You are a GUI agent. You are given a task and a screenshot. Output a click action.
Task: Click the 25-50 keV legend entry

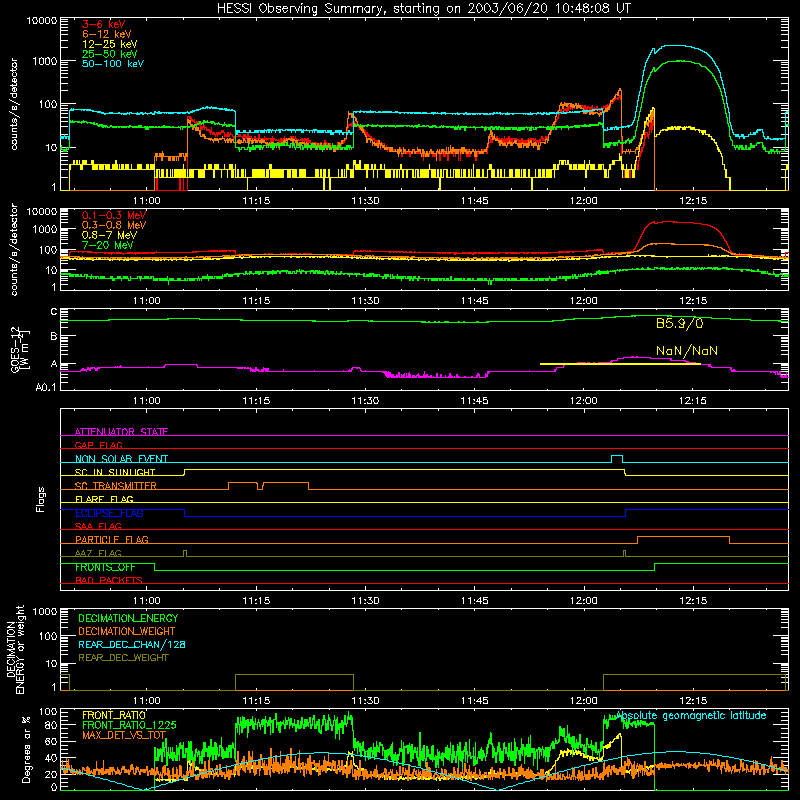[109, 54]
